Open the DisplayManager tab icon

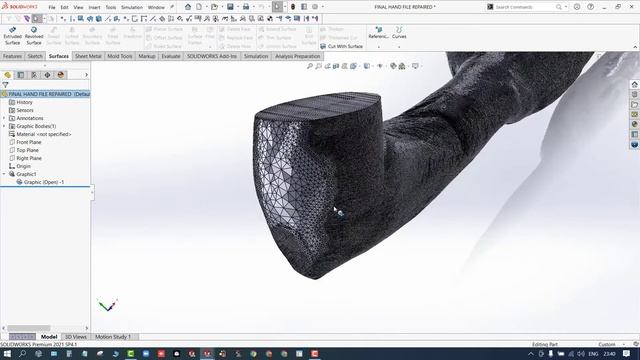click(61, 75)
